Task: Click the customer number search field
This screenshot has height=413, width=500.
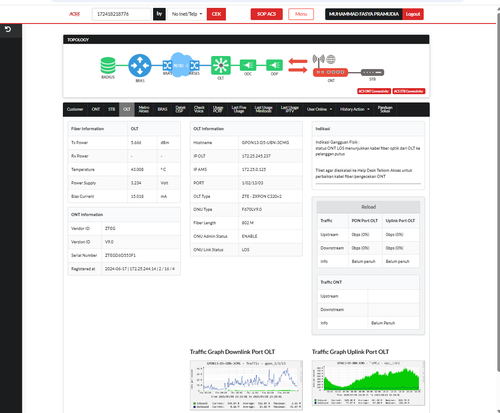Action: click(122, 14)
